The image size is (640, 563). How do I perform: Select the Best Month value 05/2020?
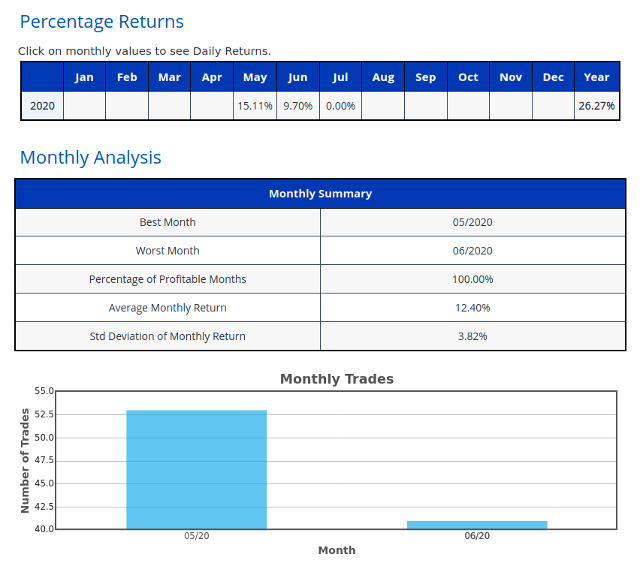tap(472, 223)
